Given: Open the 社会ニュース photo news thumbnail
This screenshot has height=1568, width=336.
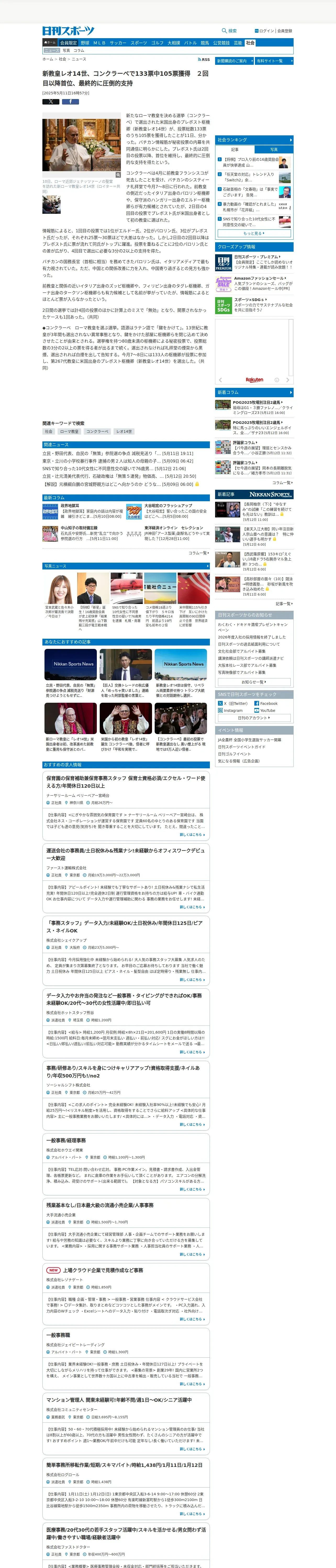Looking at the screenshot, I should [x=160, y=588].
